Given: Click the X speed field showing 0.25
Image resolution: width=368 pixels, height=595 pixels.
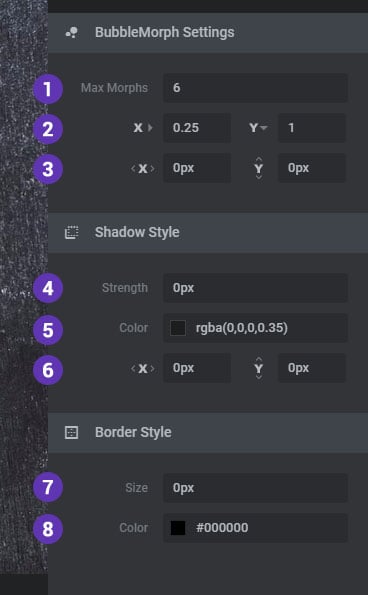Looking at the screenshot, I should 197,128.
